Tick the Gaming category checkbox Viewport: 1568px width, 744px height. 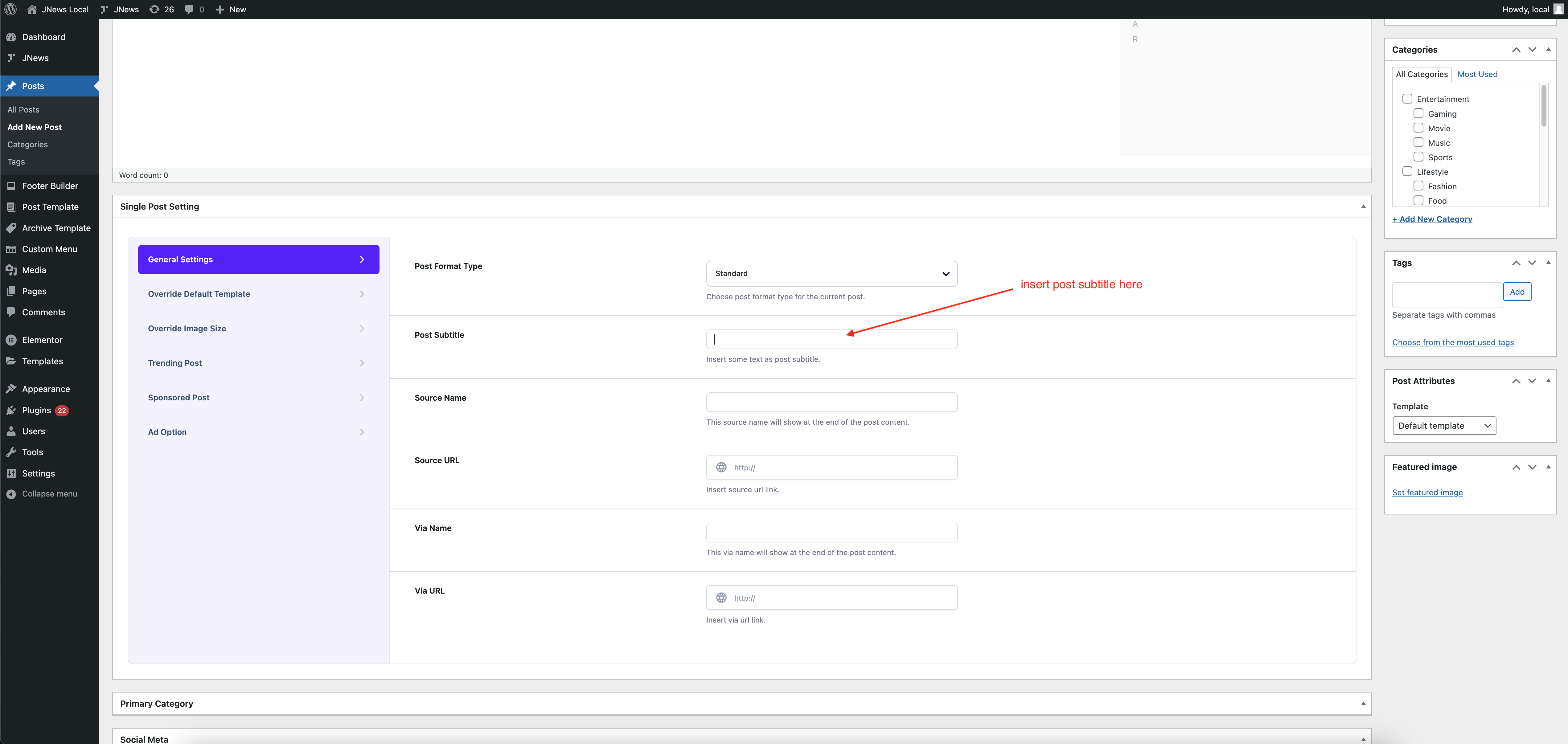(1418, 113)
